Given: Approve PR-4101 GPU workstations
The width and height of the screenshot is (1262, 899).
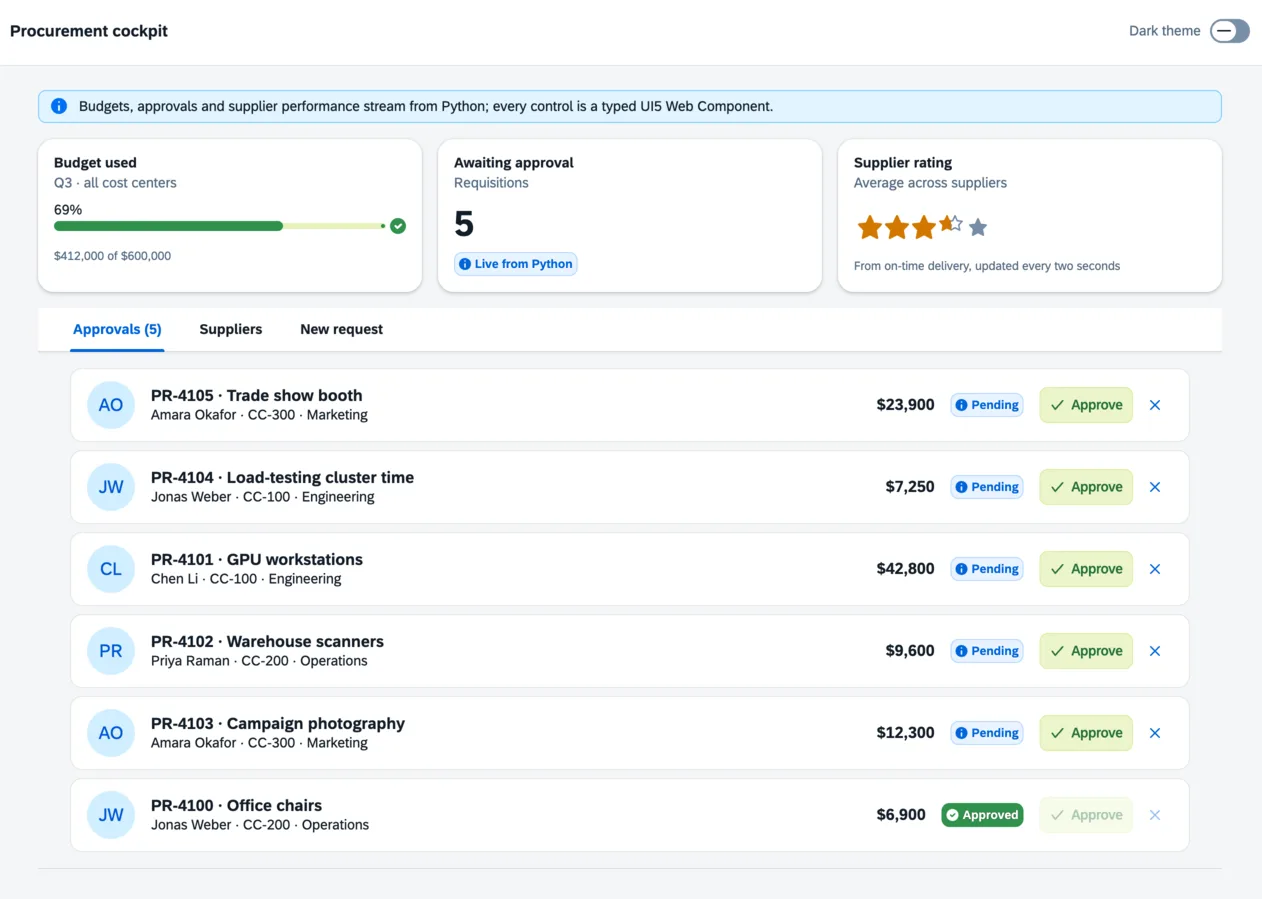Looking at the screenshot, I should coord(1086,569).
